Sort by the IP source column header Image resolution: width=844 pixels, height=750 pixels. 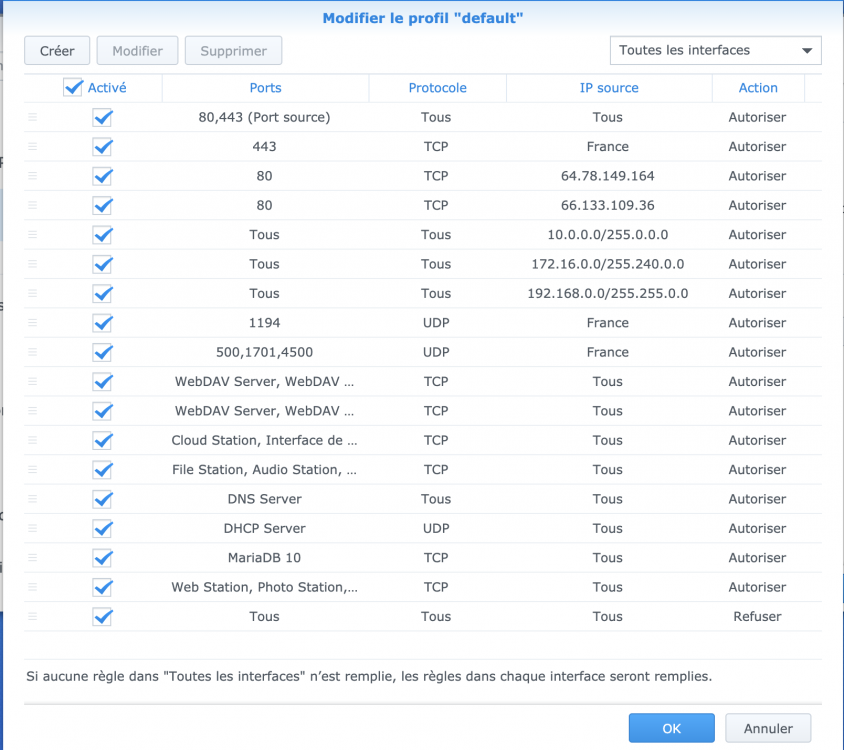click(x=608, y=88)
